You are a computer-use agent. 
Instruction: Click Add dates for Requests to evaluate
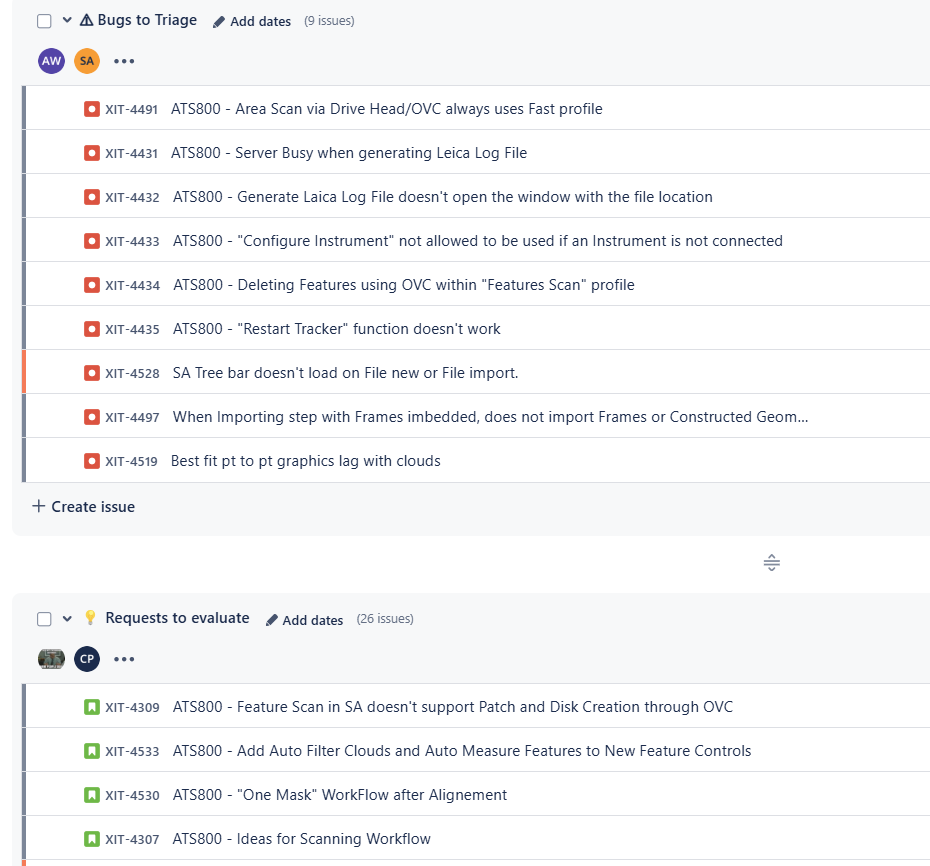304,620
